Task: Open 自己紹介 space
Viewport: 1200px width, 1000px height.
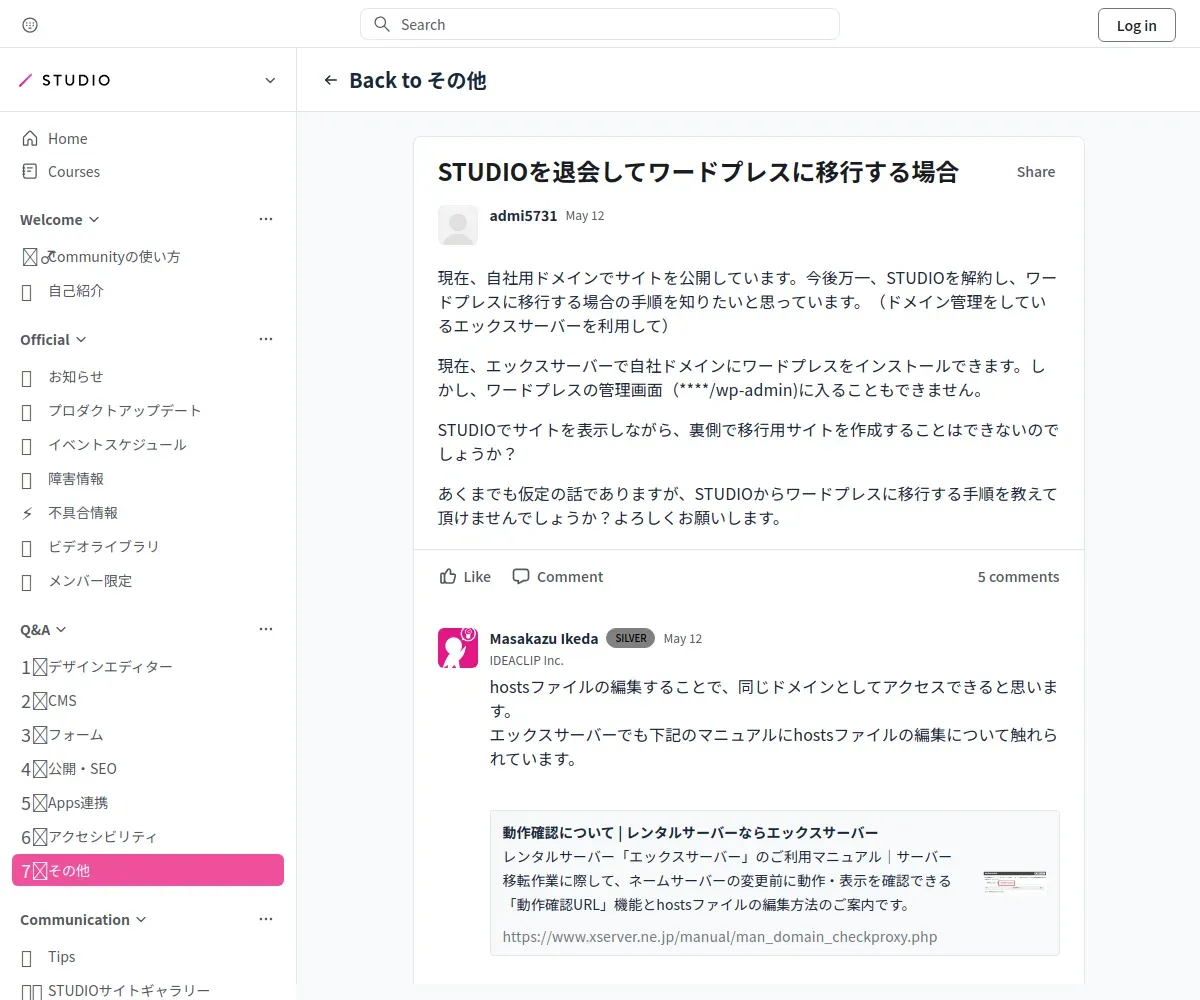Action: tap(148, 291)
